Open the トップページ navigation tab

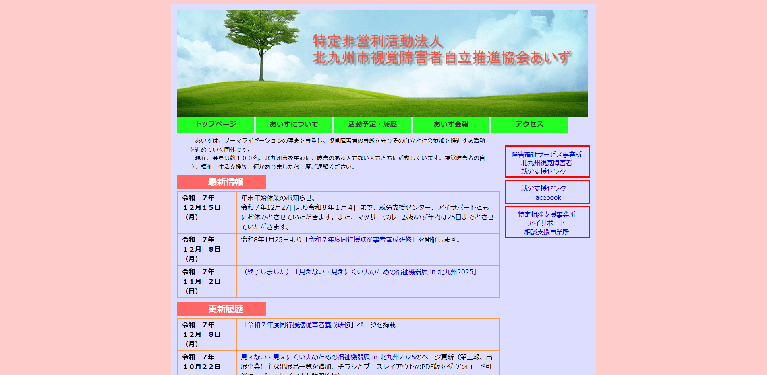216,125
